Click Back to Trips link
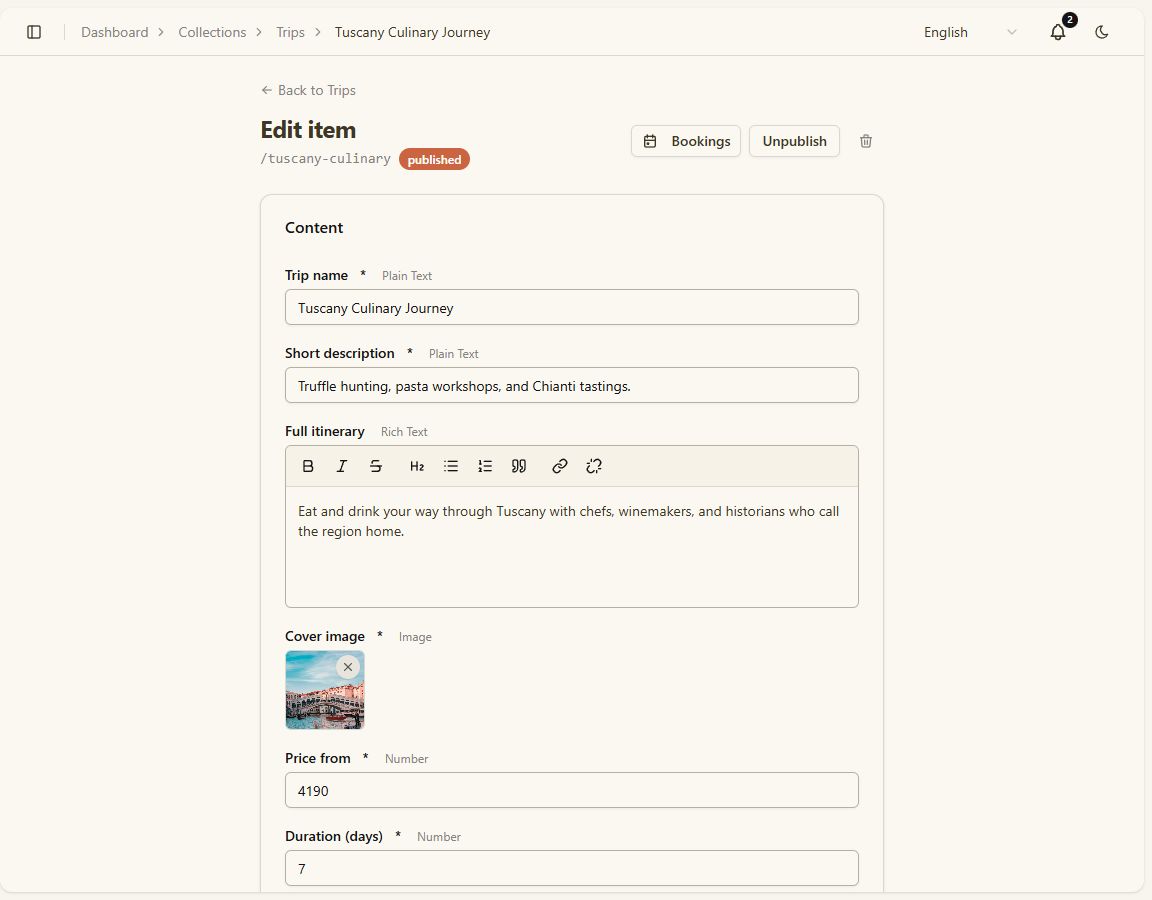1152x900 pixels. [x=309, y=90]
